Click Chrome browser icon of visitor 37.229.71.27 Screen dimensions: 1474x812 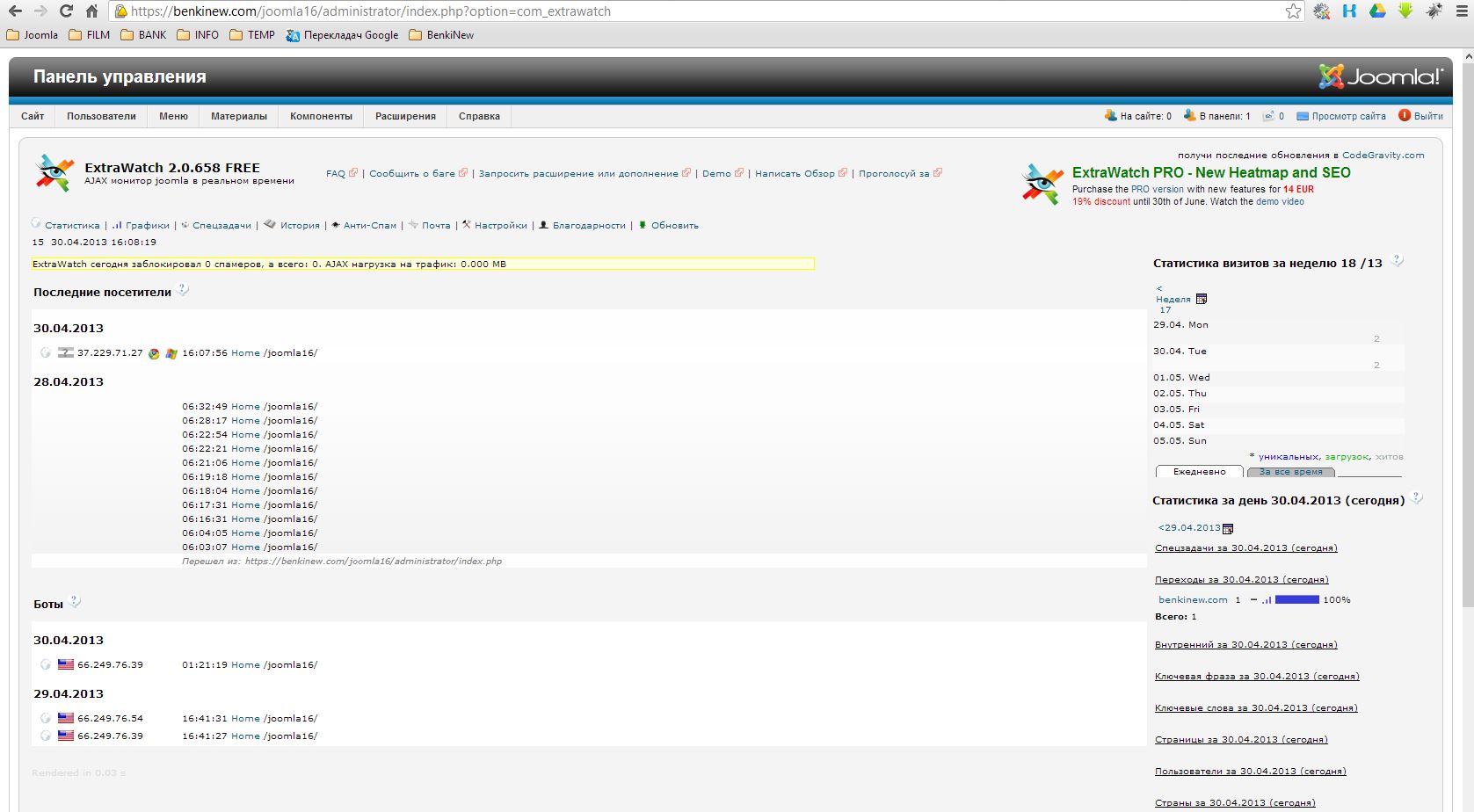tap(154, 353)
